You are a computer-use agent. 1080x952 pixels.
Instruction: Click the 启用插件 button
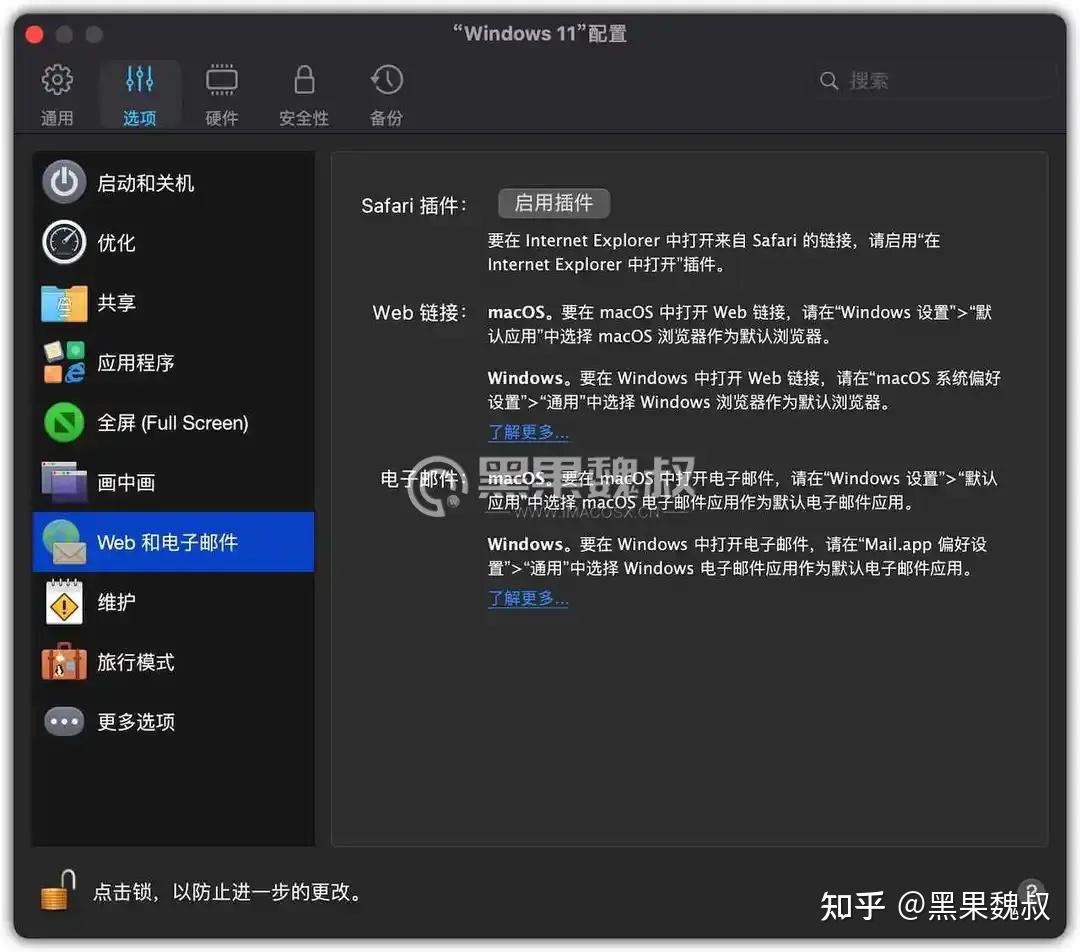click(554, 203)
